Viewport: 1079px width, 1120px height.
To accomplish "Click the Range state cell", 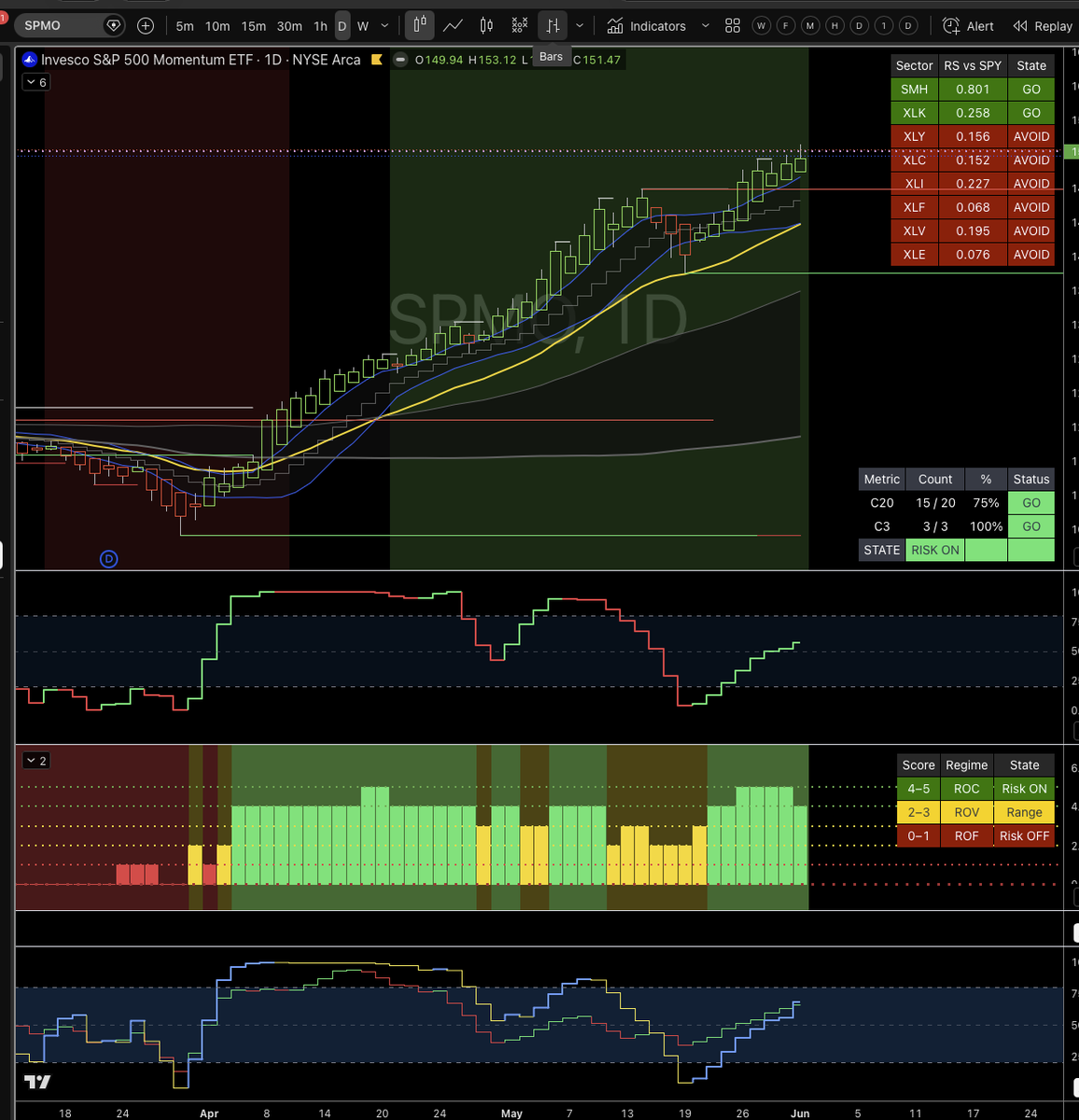I will click(x=1025, y=812).
